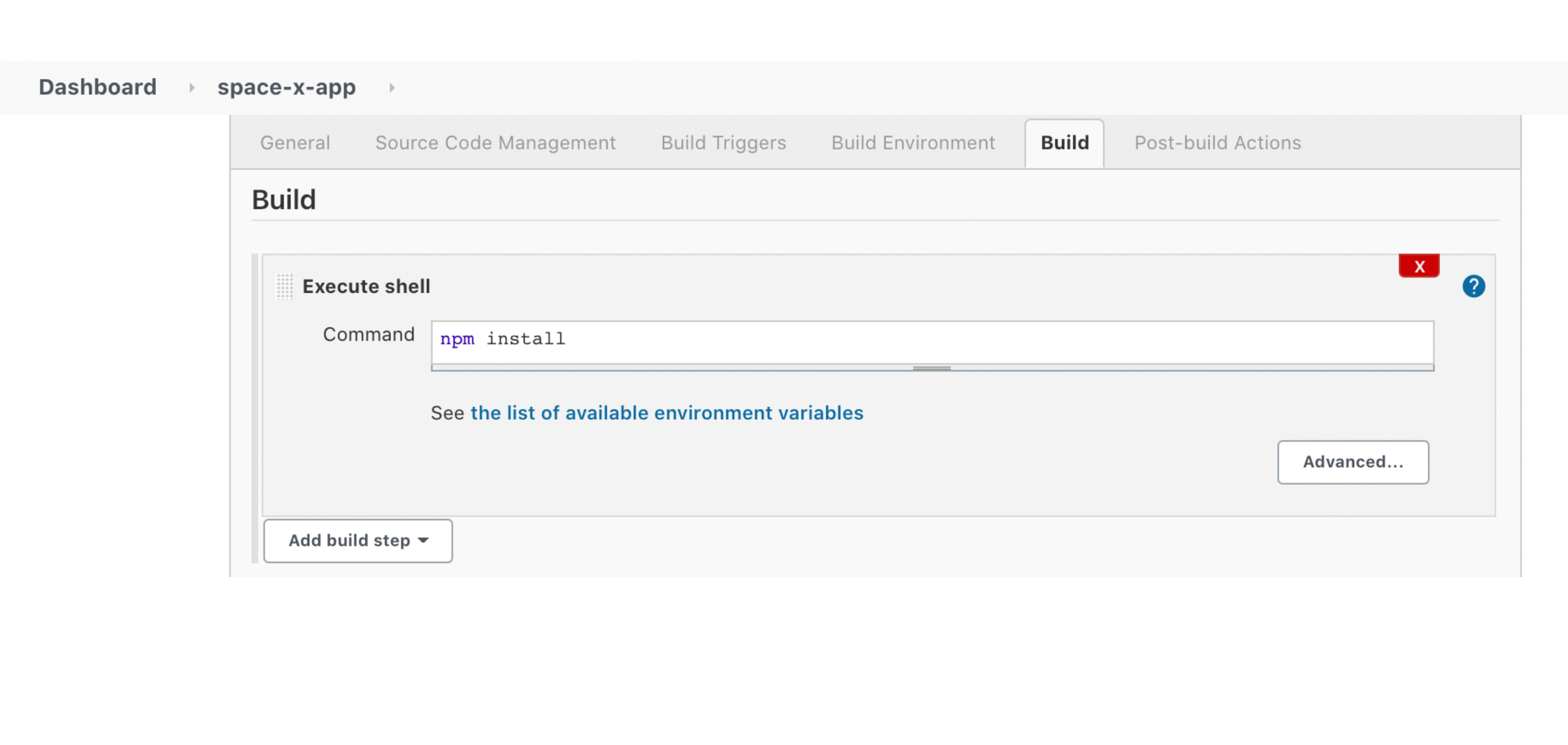Place cursor on the word 'install'
The height and width of the screenshot is (745, 1568).
tap(526, 339)
